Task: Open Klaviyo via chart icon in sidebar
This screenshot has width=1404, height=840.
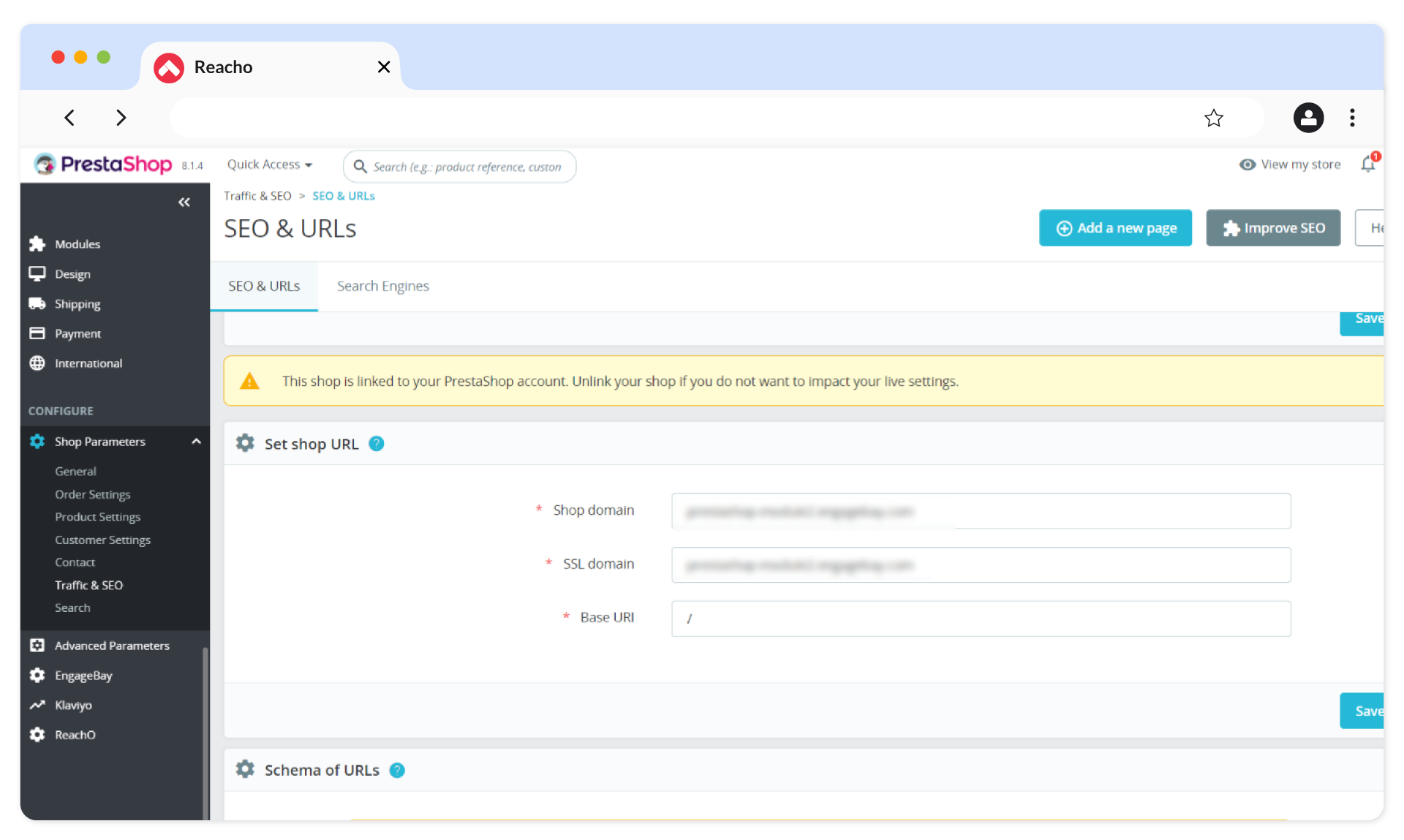Action: 37,705
